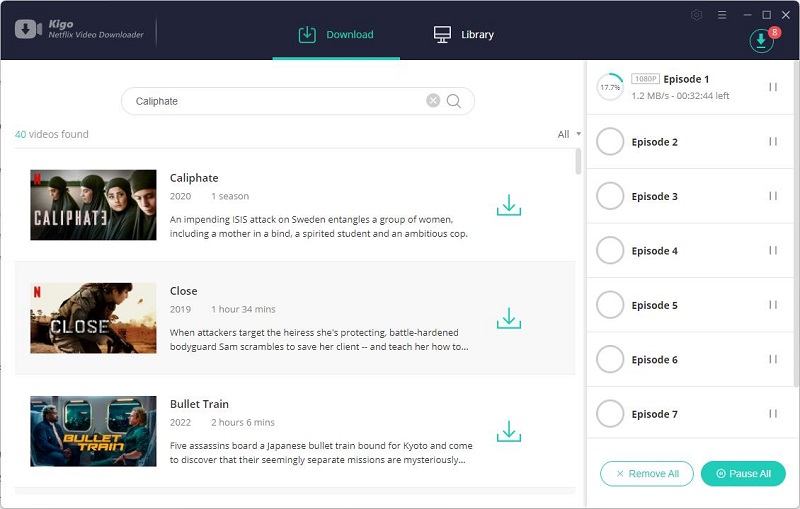800x509 pixels.
Task: Minimize the Kigo window
Action: pos(747,15)
